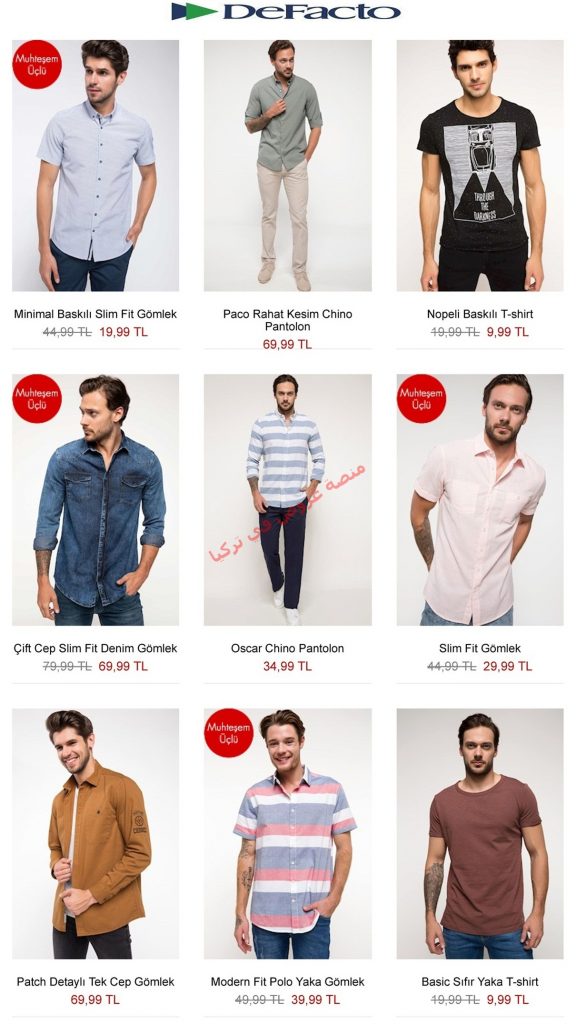
Task: Click Muhteşem Üçlü badge on denim shirt
Action: (37, 398)
